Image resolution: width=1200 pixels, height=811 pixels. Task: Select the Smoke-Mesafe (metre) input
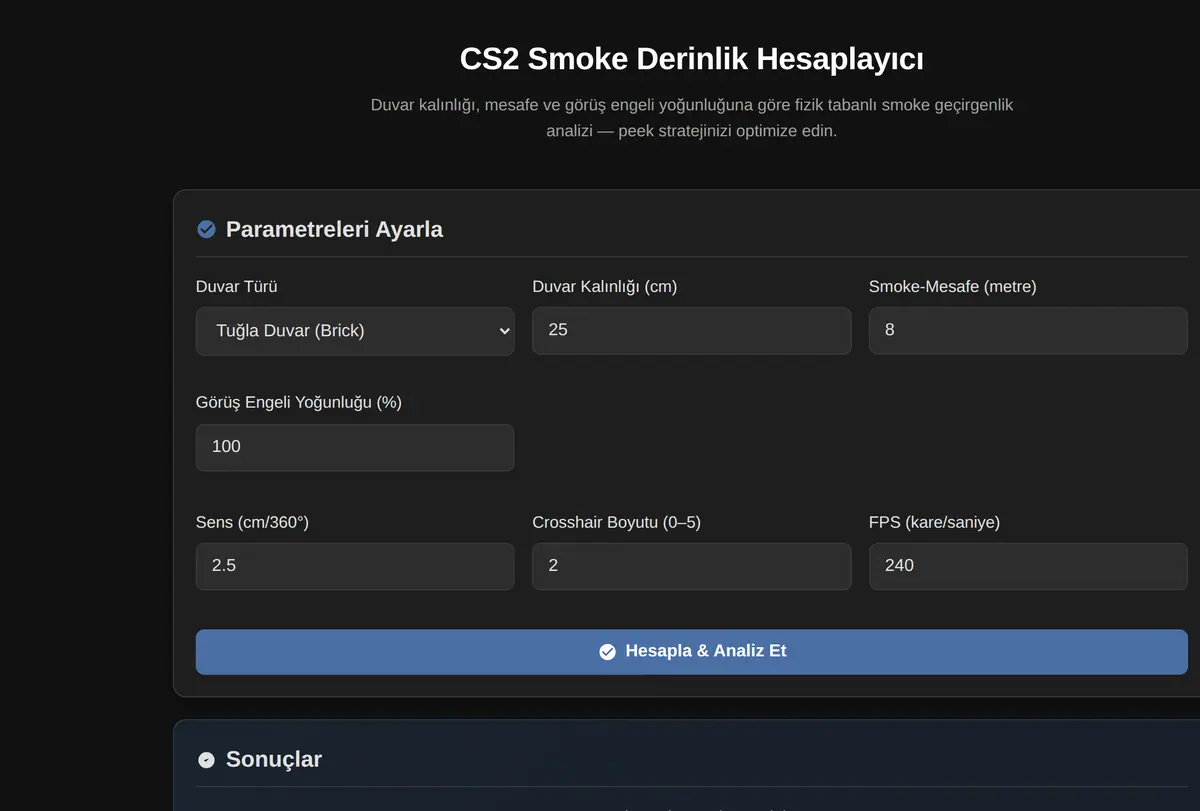(1028, 330)
